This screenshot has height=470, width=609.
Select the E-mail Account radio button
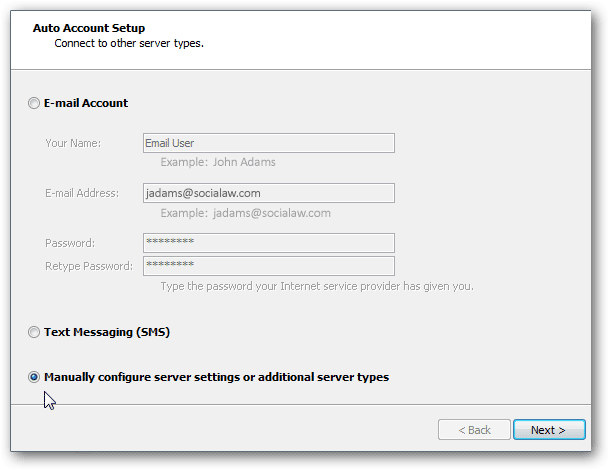[34, 103]
